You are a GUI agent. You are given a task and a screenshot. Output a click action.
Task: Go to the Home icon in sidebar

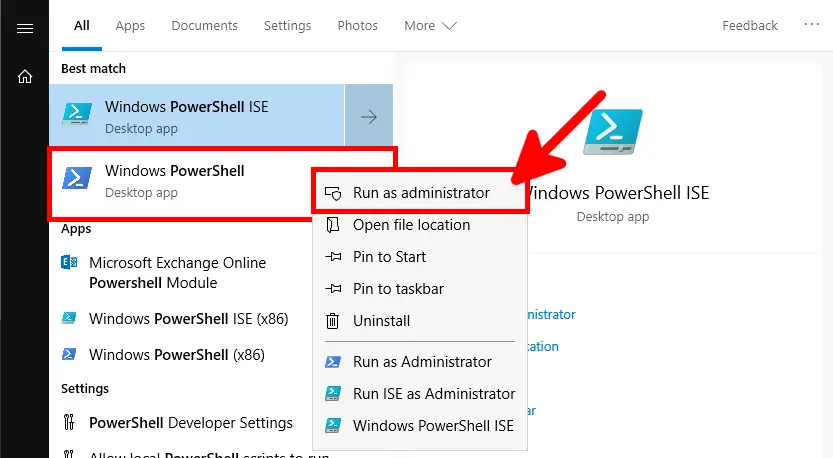(25, 77)
